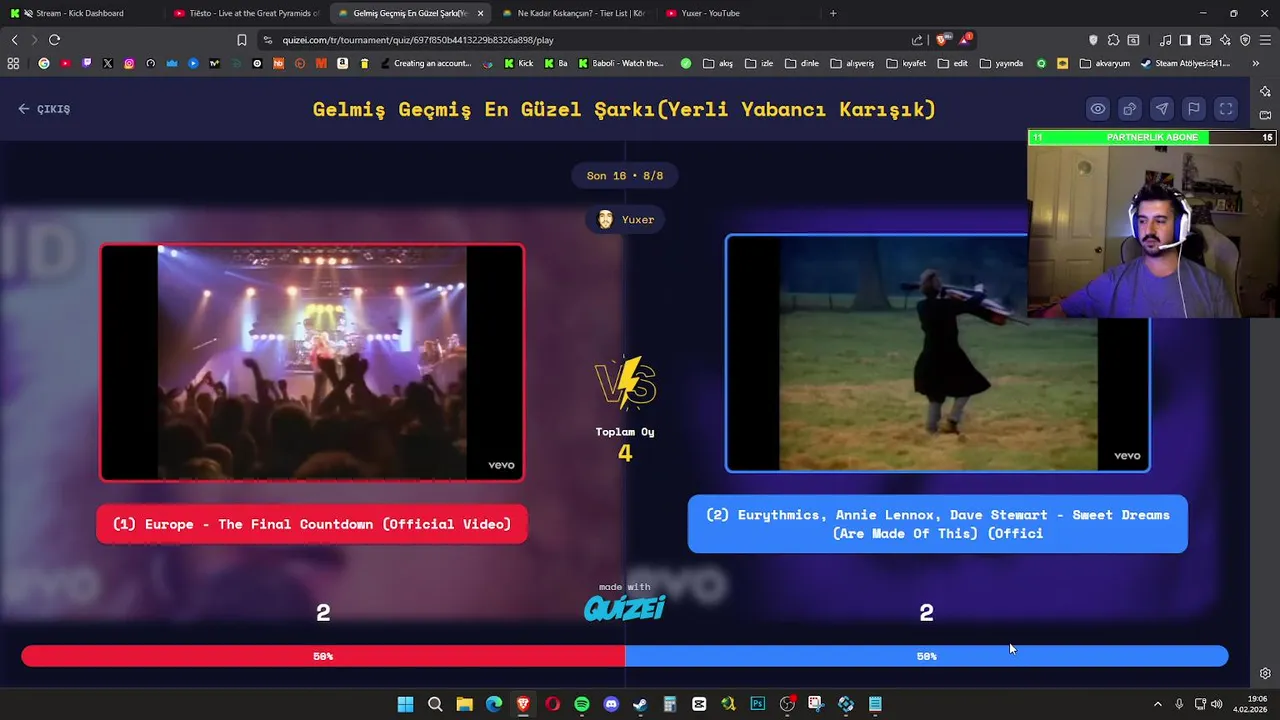Expand the edit bookmarks folder
The height and width of the screenshot is (720, 1280).
coord(953,63)
